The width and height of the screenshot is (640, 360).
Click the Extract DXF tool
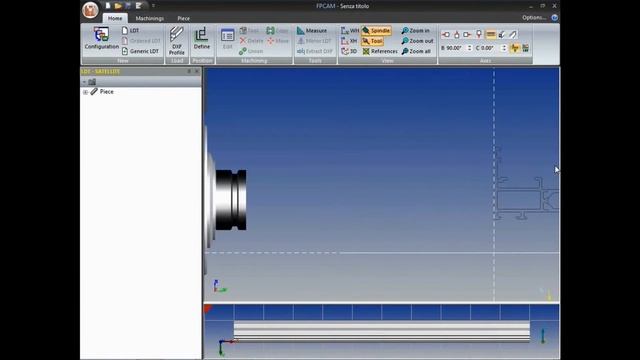pyautogui.click(x=315, y=51)
